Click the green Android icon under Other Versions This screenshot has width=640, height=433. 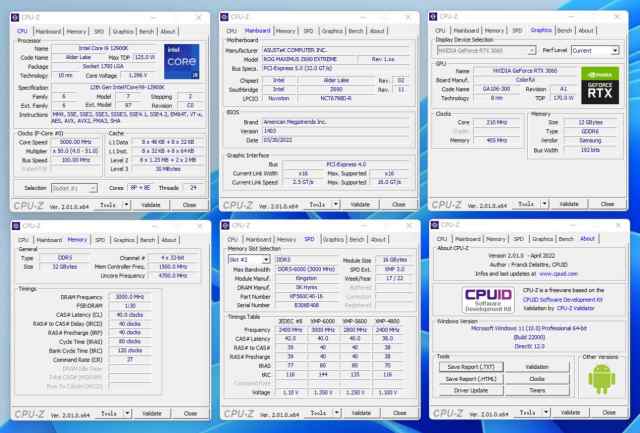click(602, 379)
